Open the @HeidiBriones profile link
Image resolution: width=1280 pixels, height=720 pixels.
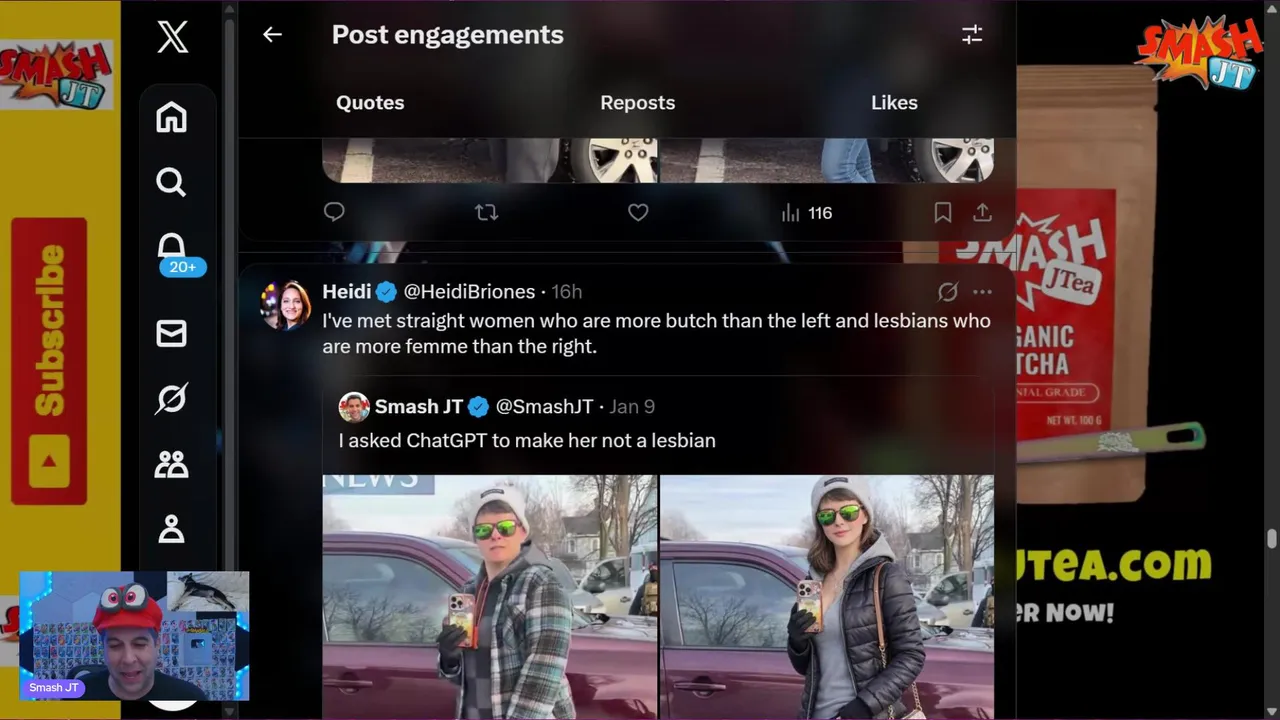pyautogui.click(x=469, y=292)
